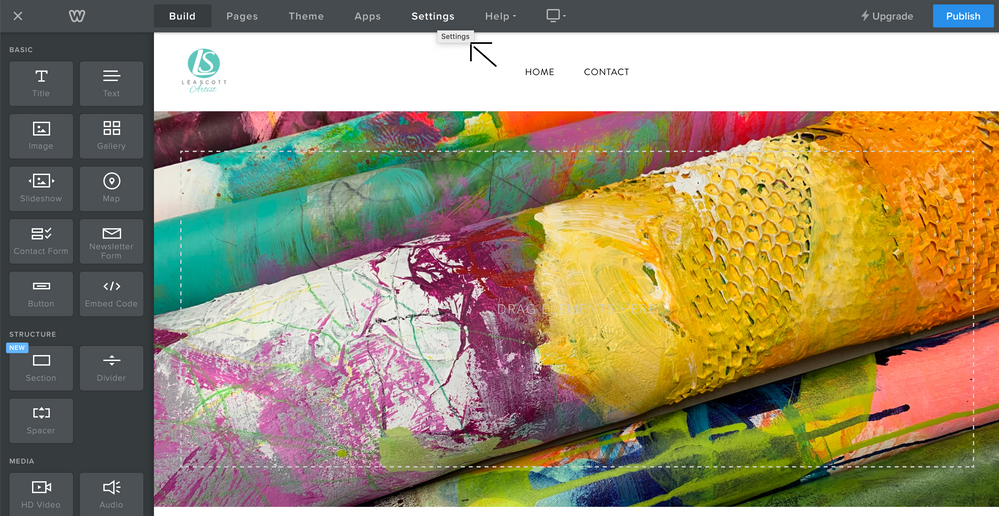Click the Weebly logo icon
This screenshot has width=999, height=516.
point(77,16)
